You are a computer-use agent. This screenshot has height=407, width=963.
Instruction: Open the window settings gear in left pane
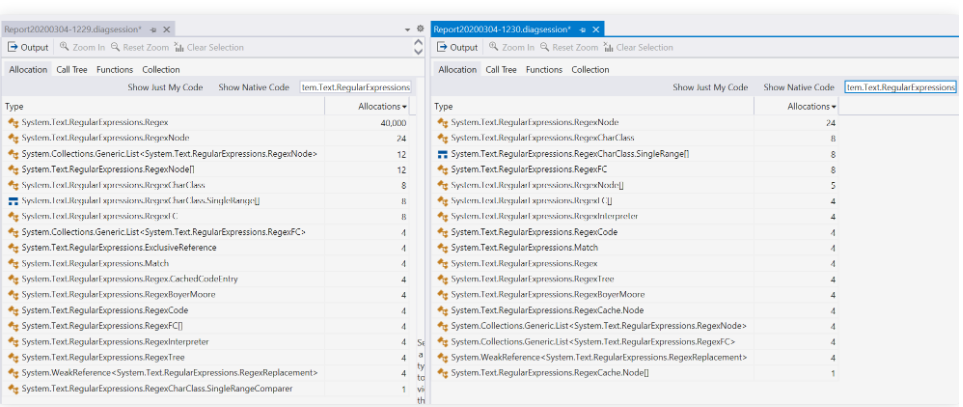420,30
